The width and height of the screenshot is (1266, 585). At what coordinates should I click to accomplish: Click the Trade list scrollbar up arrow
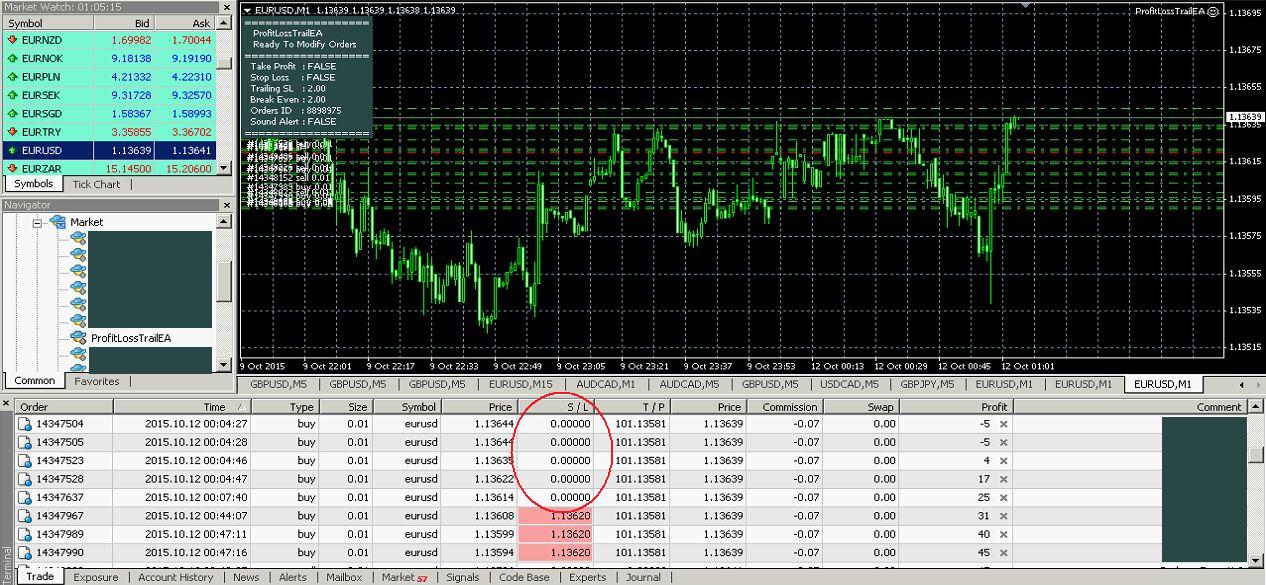pos(1256,407)
